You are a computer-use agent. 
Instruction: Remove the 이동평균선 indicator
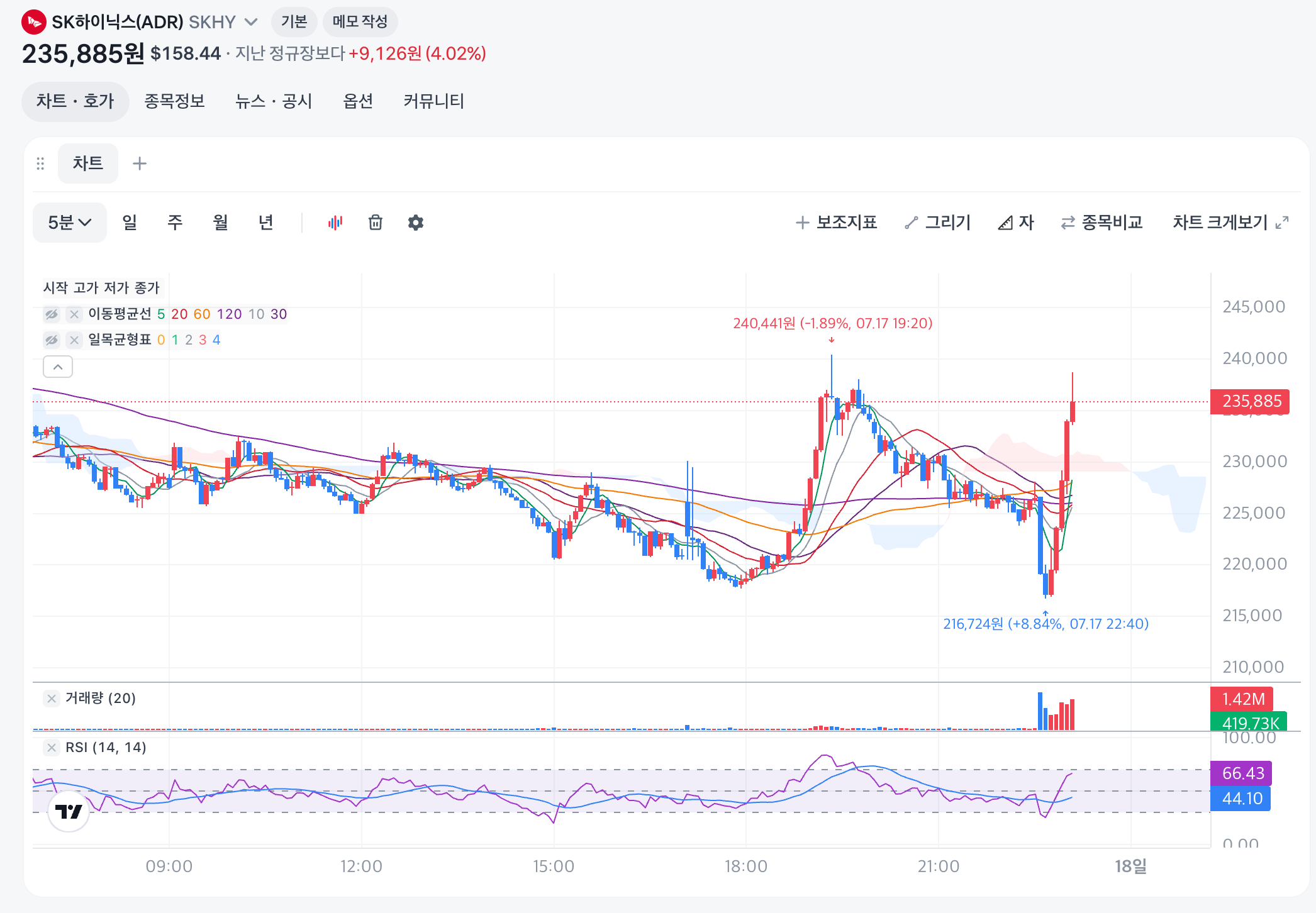pos(74,314)
